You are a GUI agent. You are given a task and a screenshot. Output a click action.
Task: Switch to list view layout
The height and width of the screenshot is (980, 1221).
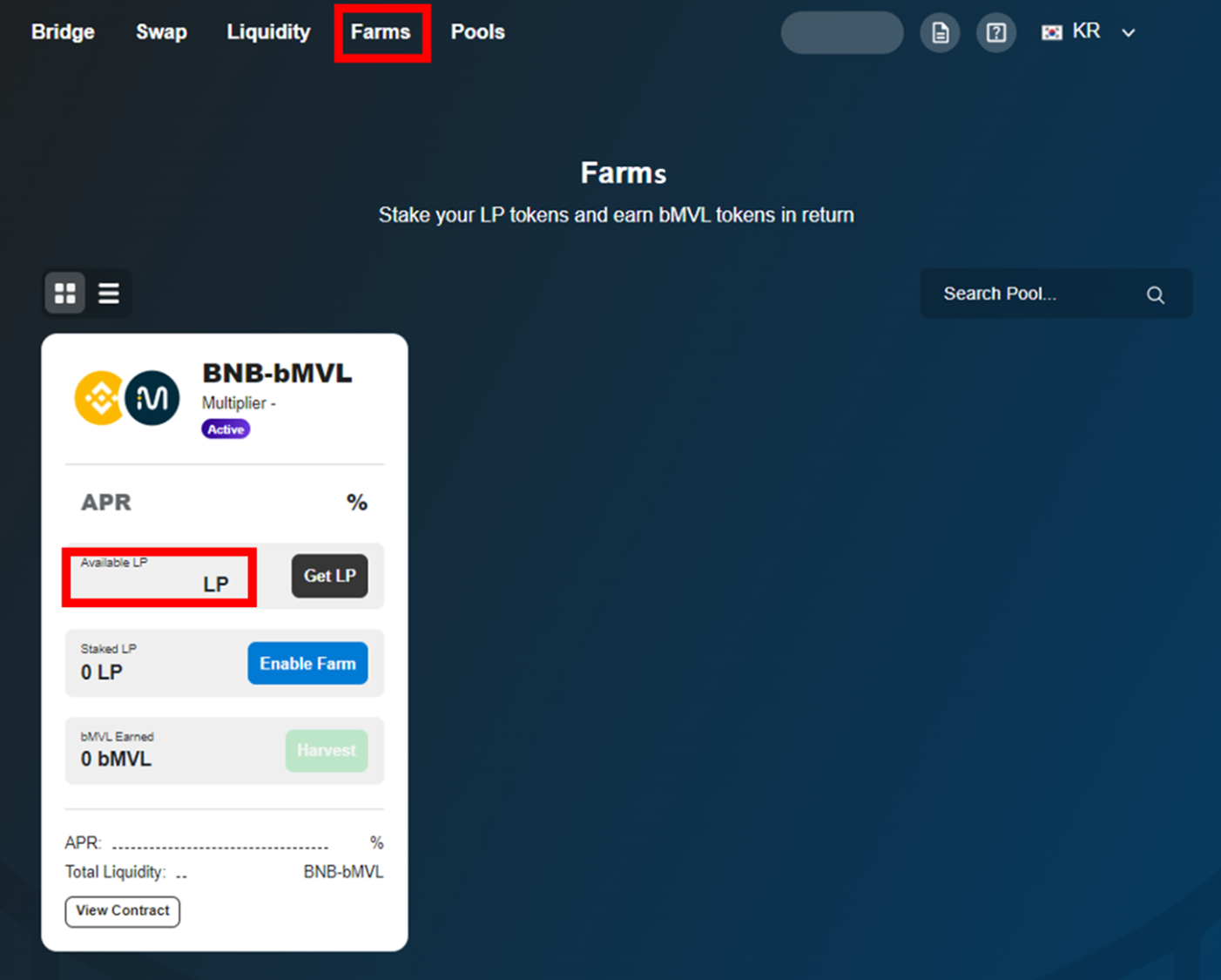tap(109, 294)
